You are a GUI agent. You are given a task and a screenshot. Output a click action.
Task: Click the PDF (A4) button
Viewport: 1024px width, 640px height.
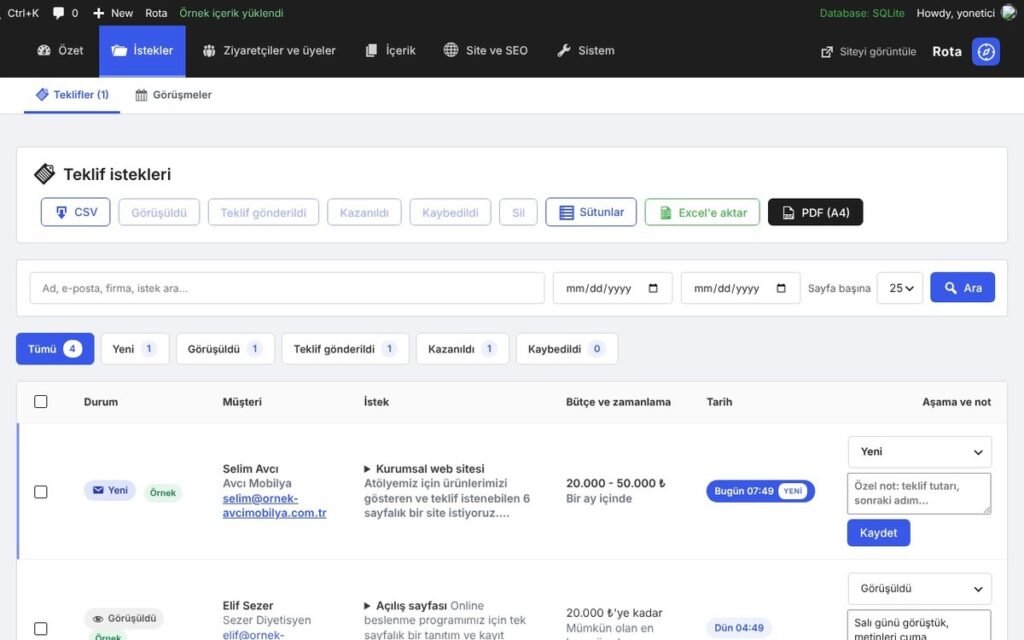tap(815, 212)
